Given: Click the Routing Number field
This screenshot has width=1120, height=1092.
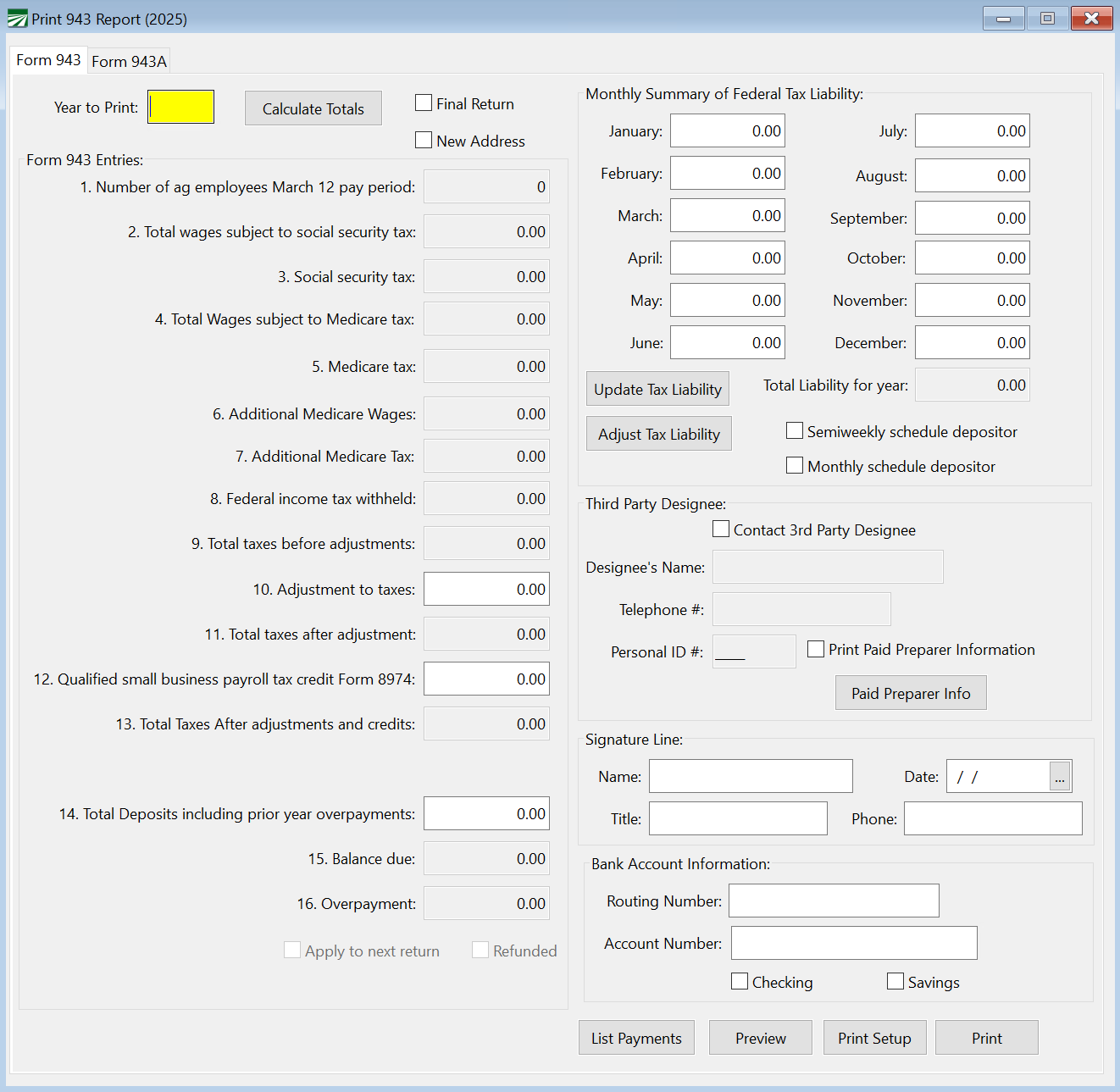Looking at the screenshot, I should click(834, 901).
